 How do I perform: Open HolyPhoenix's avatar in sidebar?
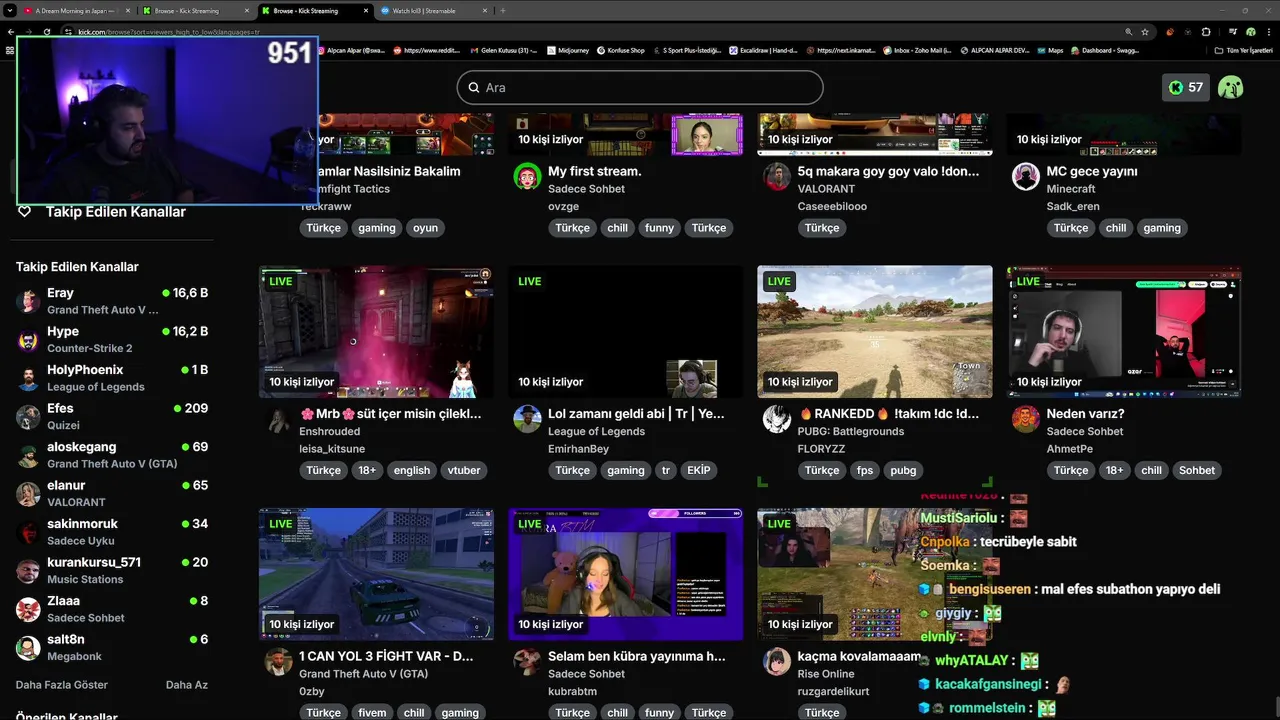click(x=29, y=378)
